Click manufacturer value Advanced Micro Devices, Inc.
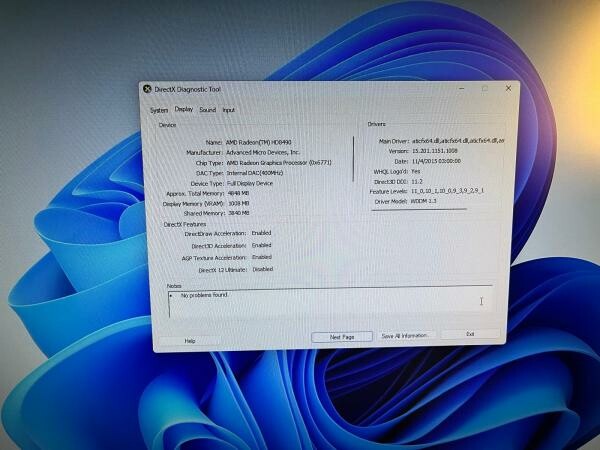The width and height of the screenshot is (600, 450). click(x=263, y=152)
